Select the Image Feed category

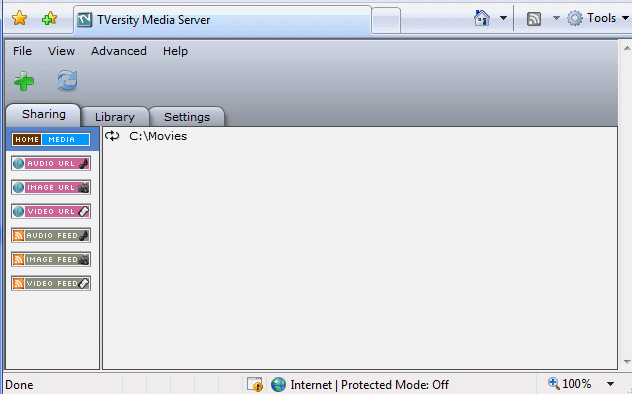coord(51,259)
